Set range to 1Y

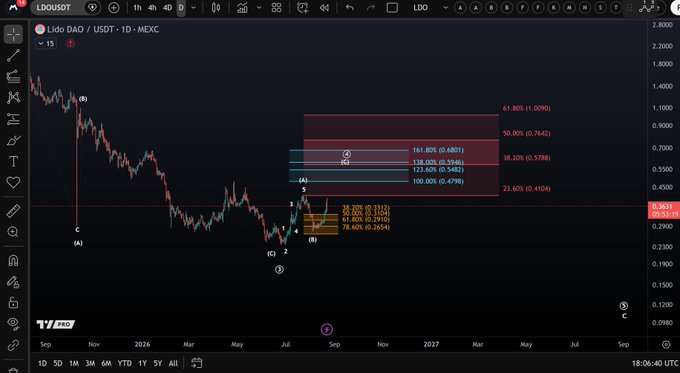tap(142, 363)
